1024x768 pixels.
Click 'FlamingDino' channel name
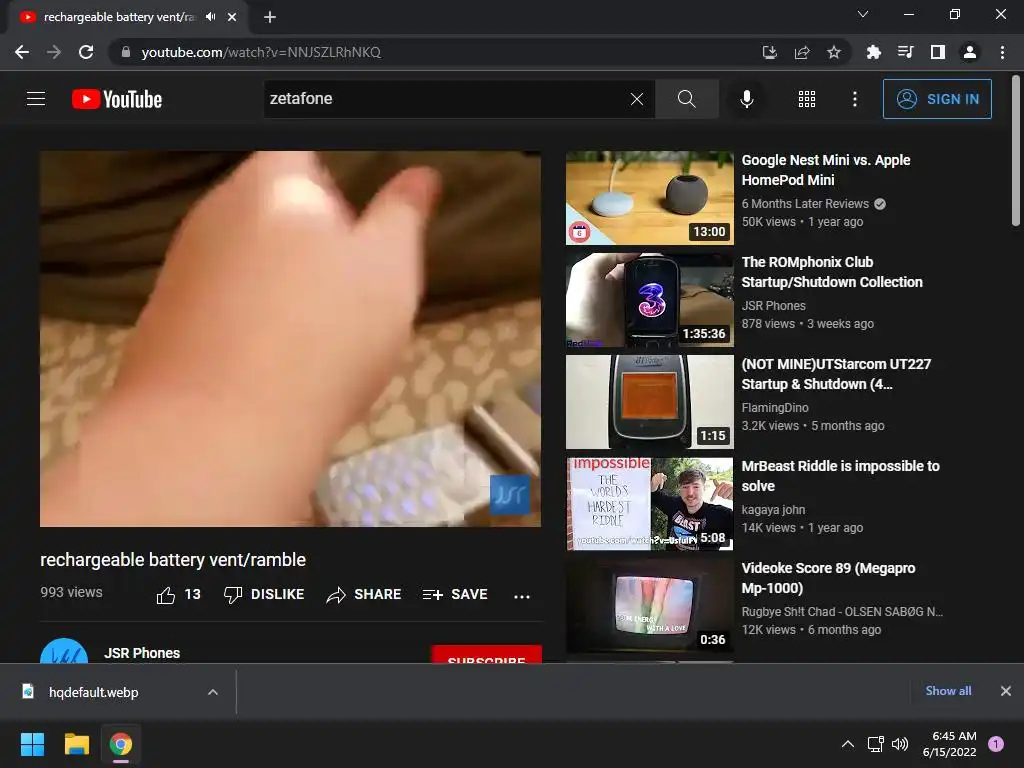(x=775, y=408)
